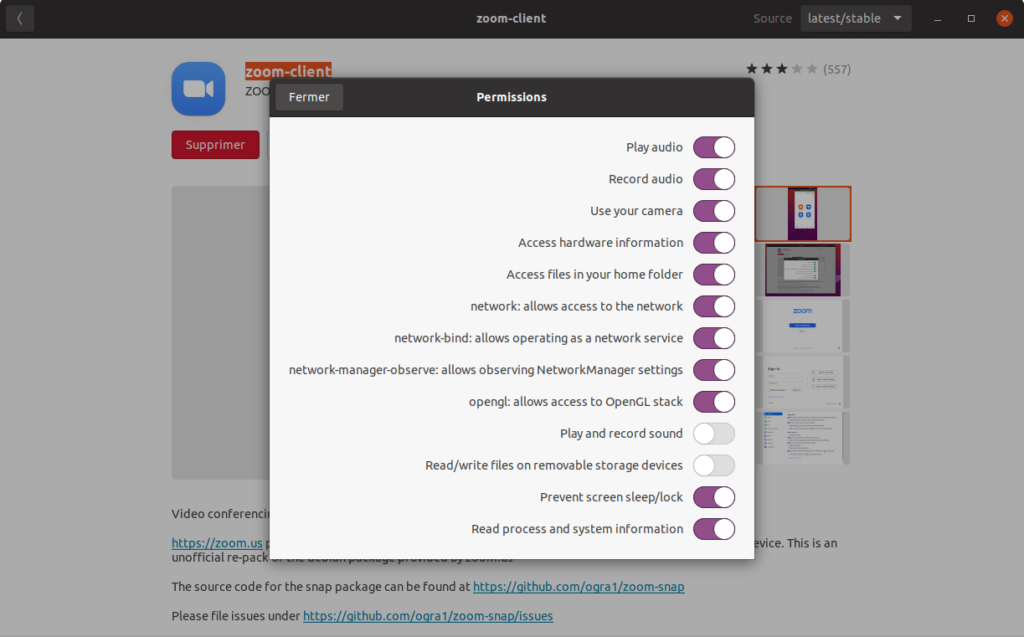
Task: Select the fifth settings screenshot thumbnail
Action: (x=803, y=438)
